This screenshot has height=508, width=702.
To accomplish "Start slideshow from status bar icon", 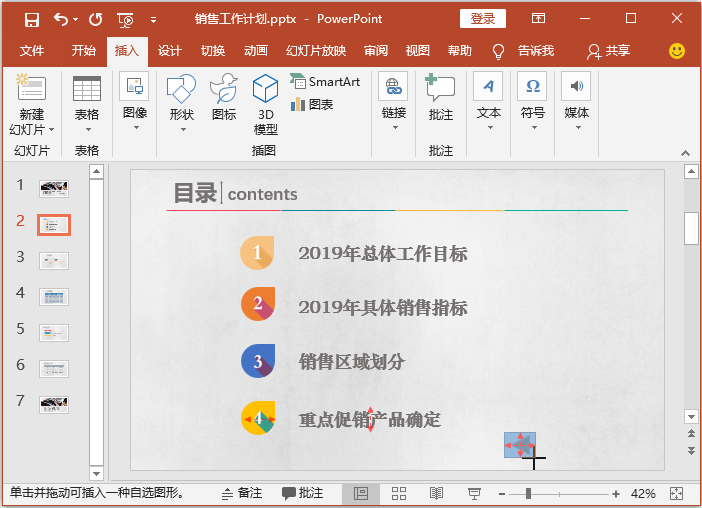I will [x=474, y=494].
